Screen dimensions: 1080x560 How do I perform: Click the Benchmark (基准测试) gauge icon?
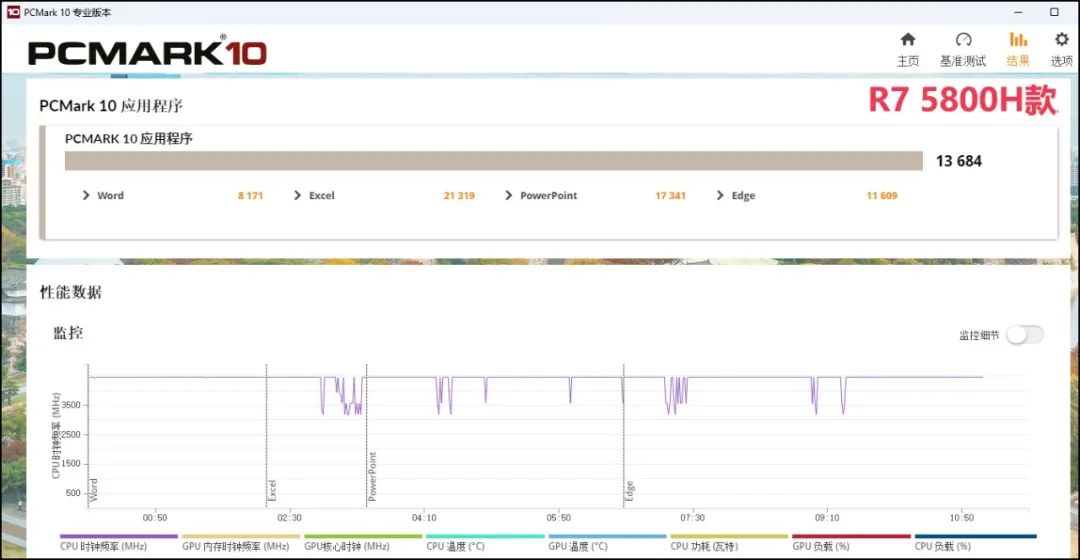coord(963,40)
